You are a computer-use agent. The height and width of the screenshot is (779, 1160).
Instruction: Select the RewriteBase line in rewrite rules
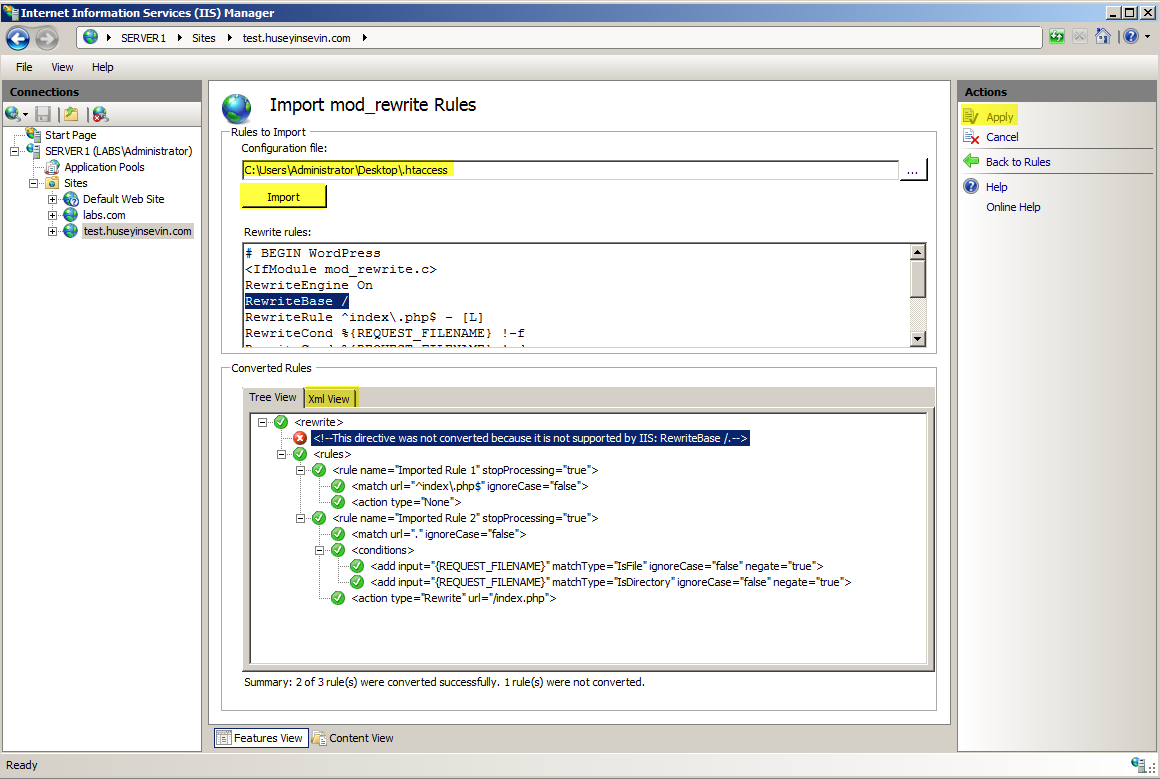click(297, 301)
